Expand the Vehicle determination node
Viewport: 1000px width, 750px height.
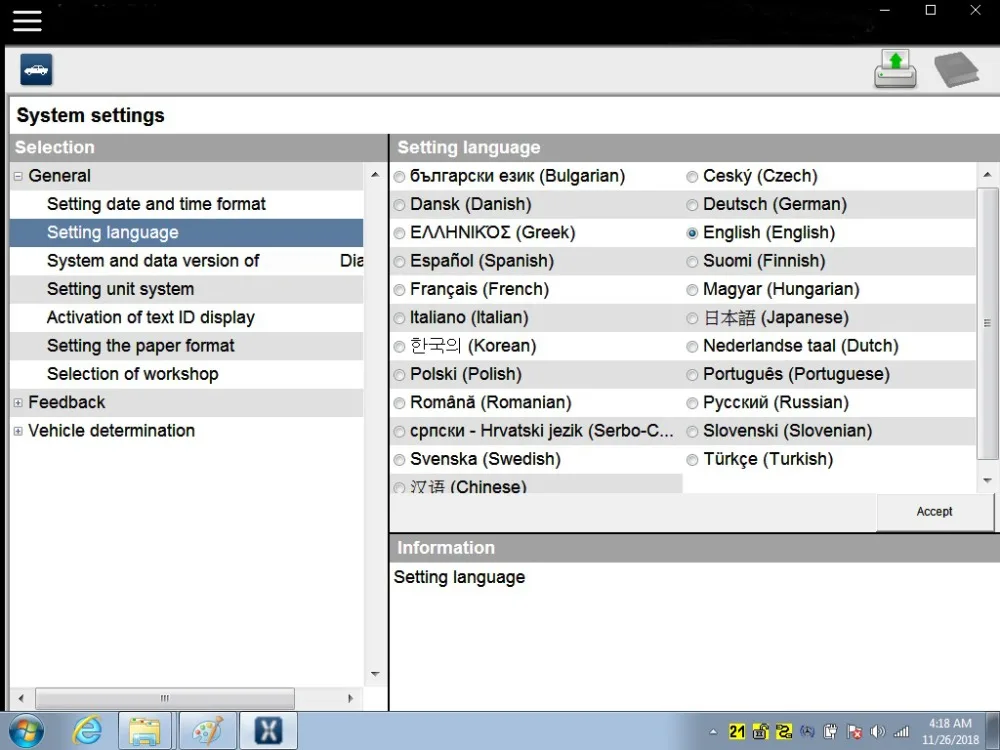(18, 431)
